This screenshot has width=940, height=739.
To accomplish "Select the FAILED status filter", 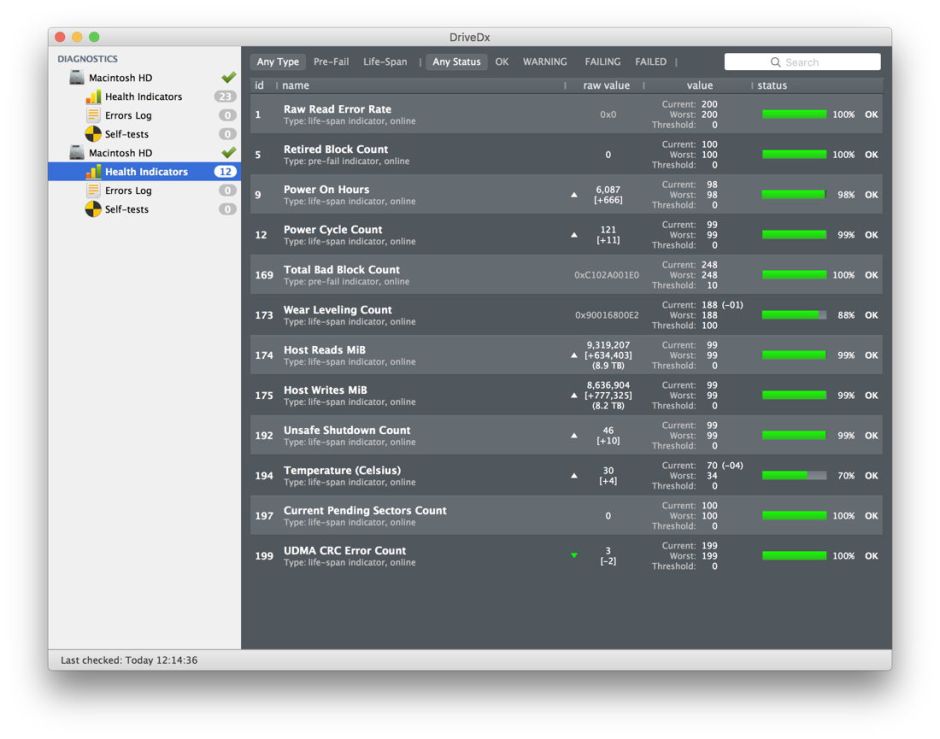I will point(650,62).
